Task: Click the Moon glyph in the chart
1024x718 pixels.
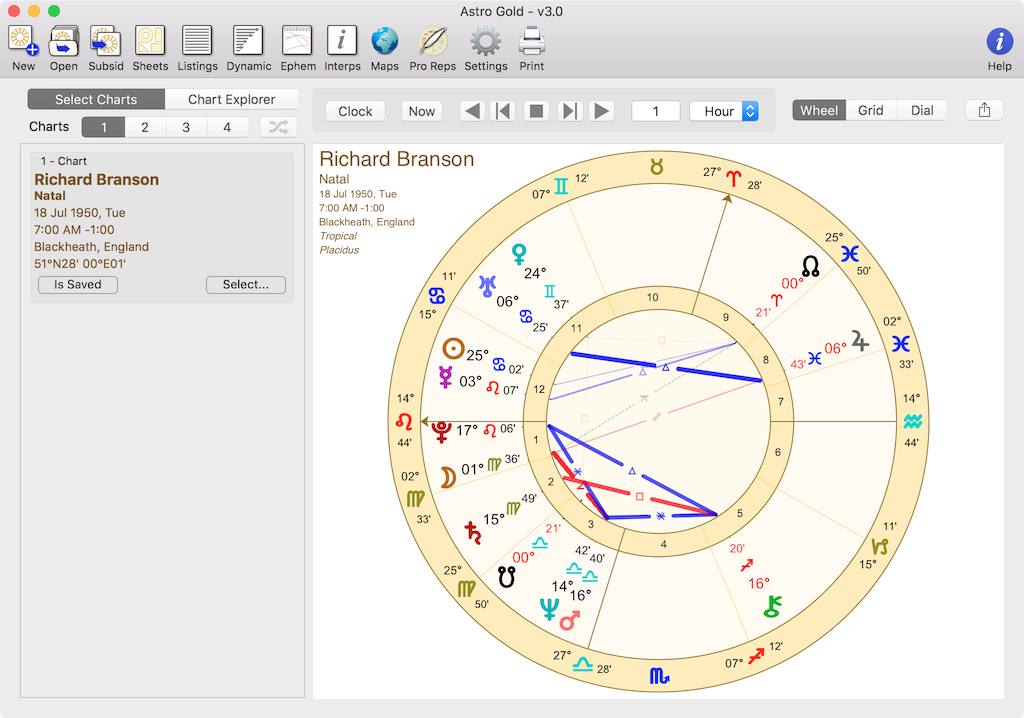Action: [447, 478]
